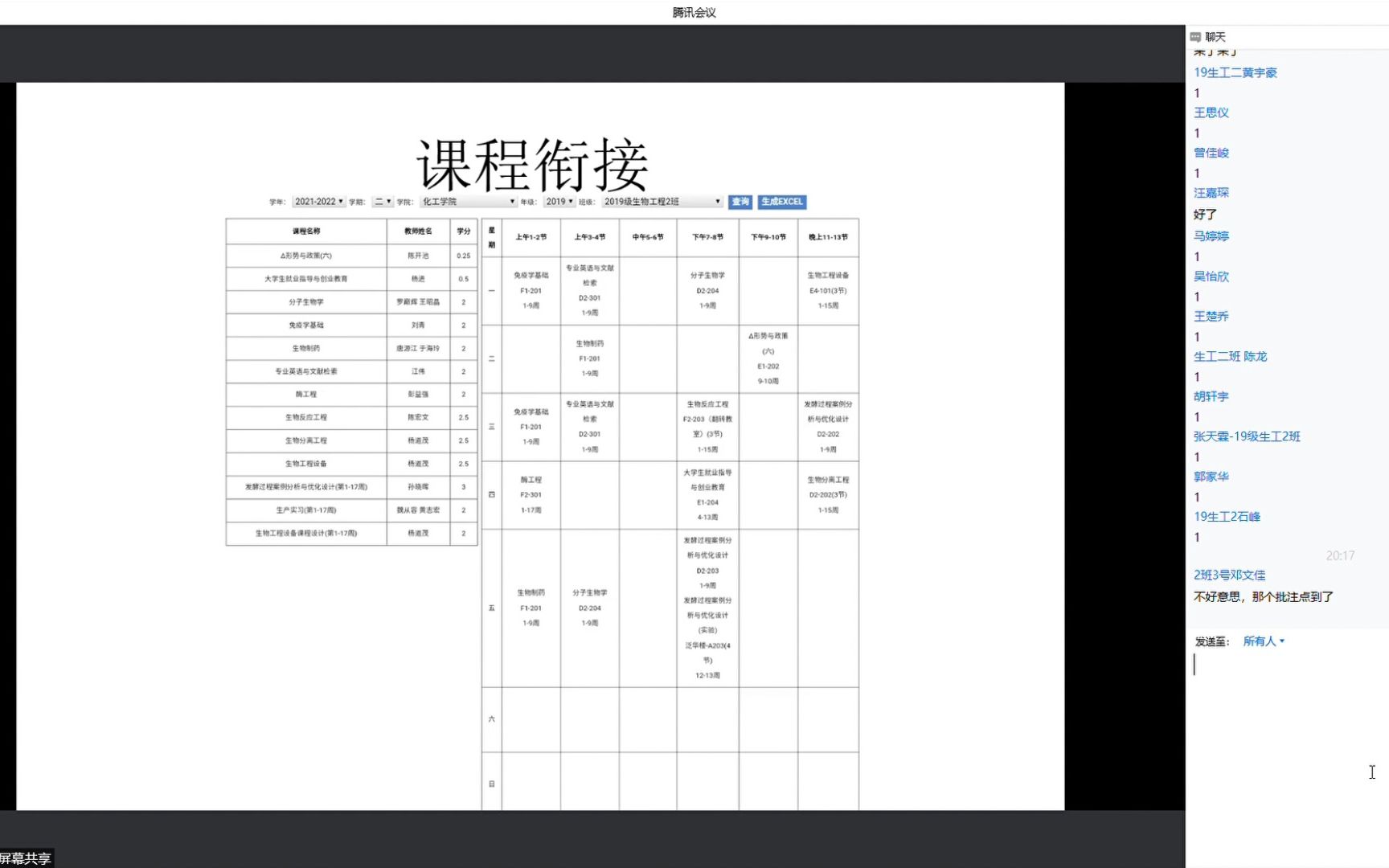Click the 生物制药 row in course list
1389x868 pixels.
click(x=351, y=349)
